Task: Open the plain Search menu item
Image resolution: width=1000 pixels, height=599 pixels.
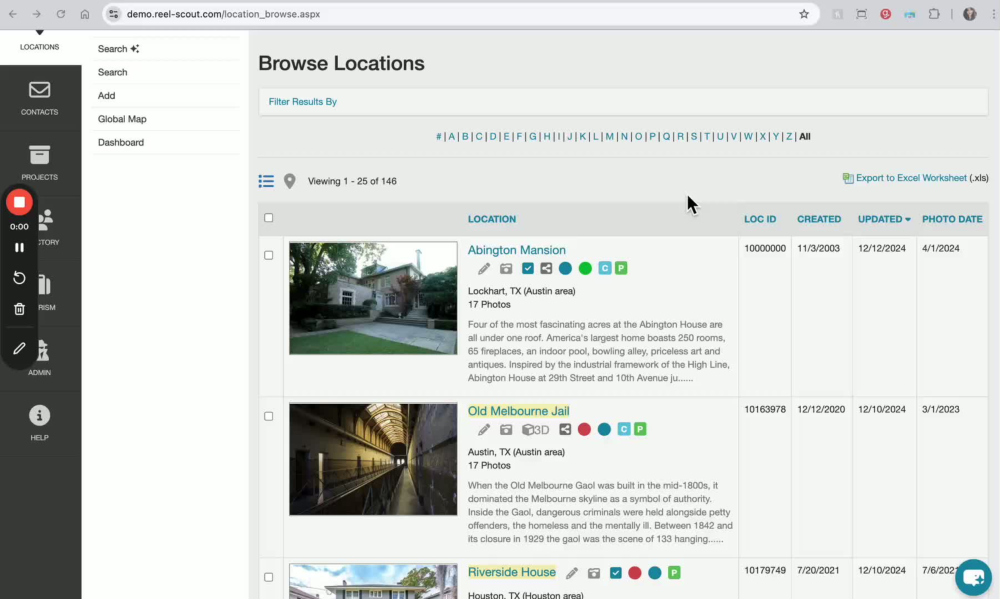Action: point(113,72)
